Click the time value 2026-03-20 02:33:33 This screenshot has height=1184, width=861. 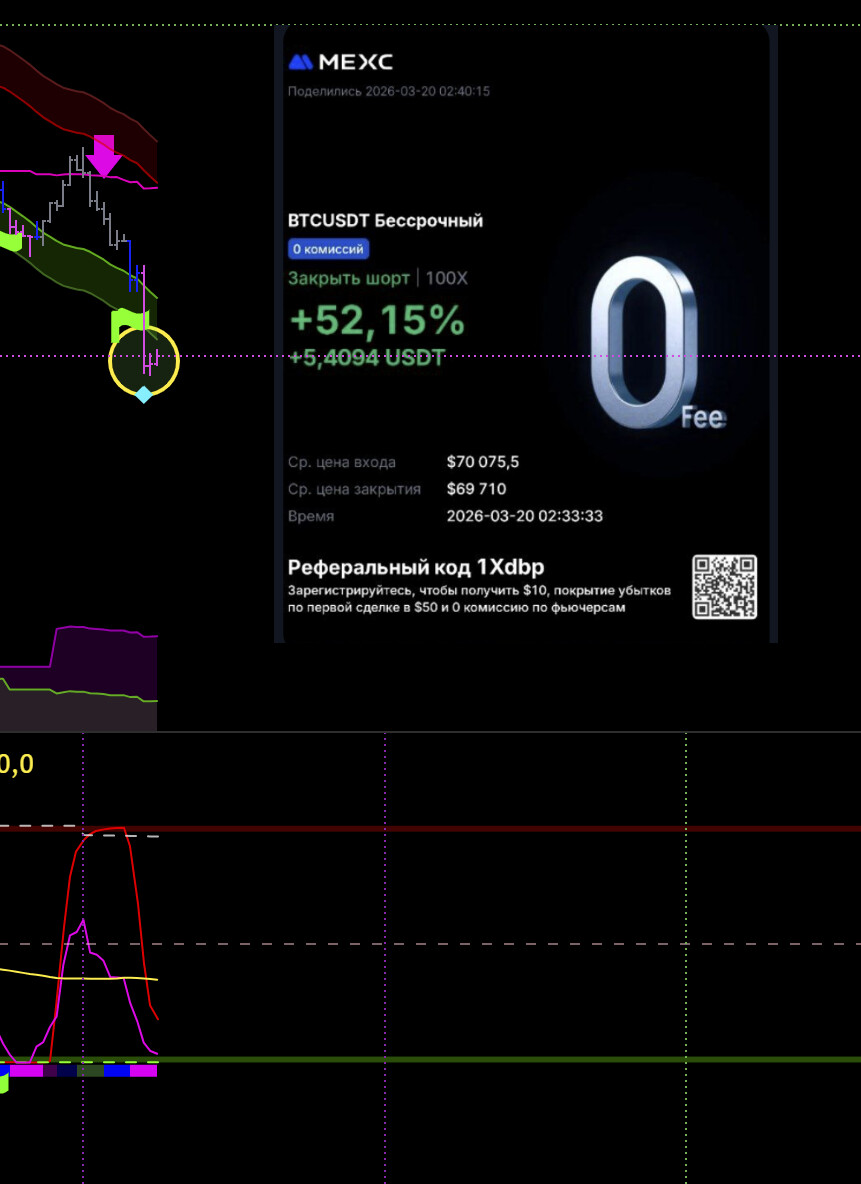tap(524, 516)
